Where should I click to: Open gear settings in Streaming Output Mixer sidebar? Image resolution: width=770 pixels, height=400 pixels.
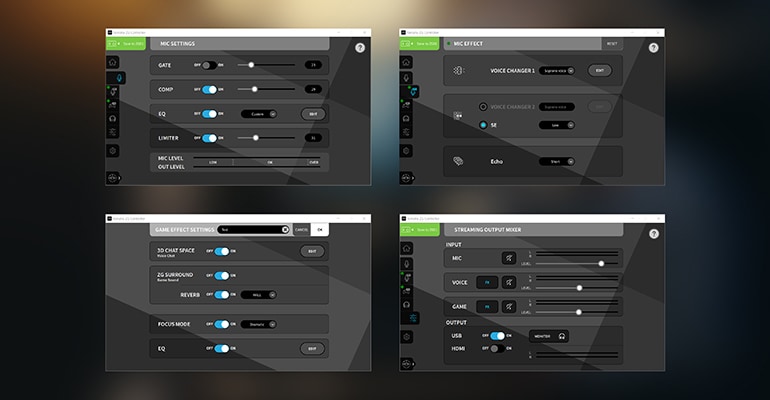(x=406, y=337)
